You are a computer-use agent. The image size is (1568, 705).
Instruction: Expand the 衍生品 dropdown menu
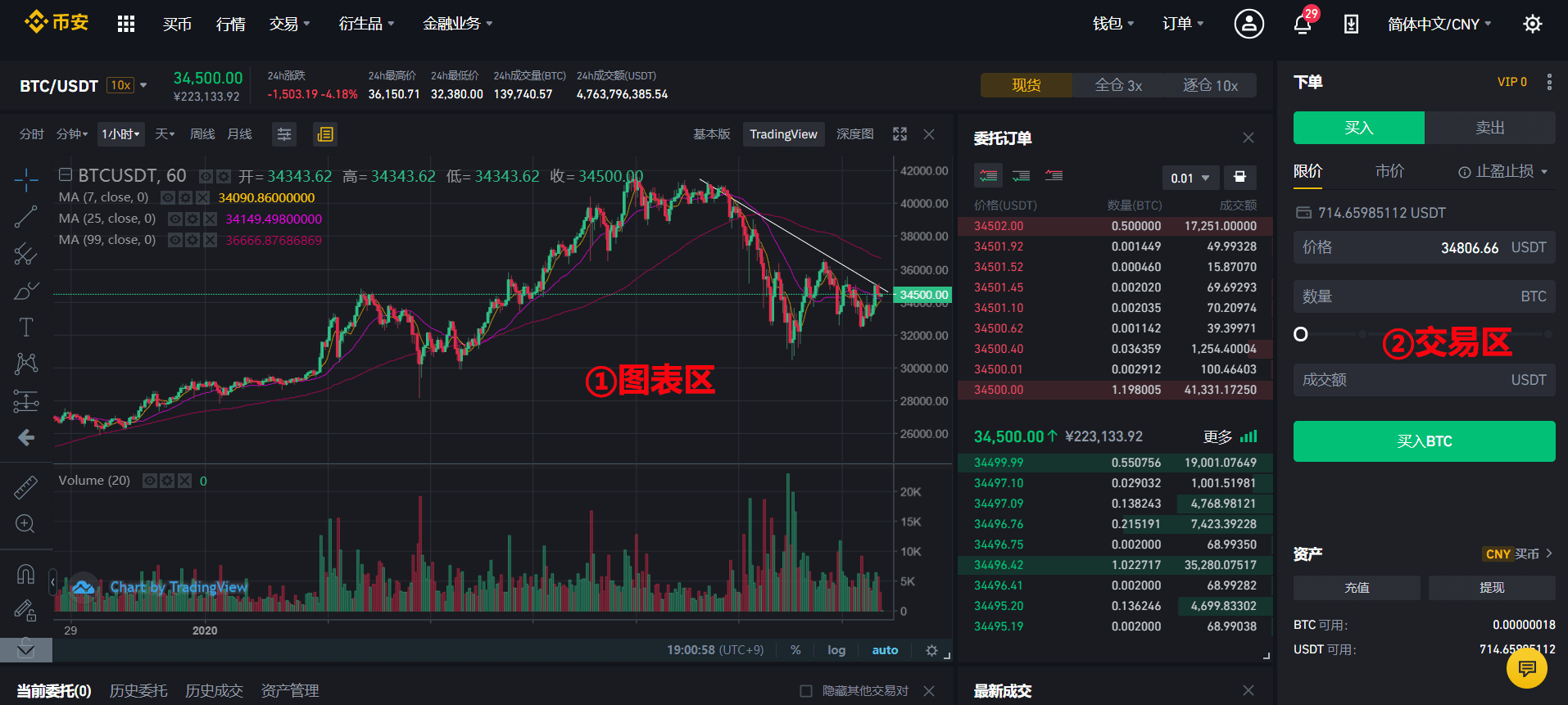coord(366,24)
